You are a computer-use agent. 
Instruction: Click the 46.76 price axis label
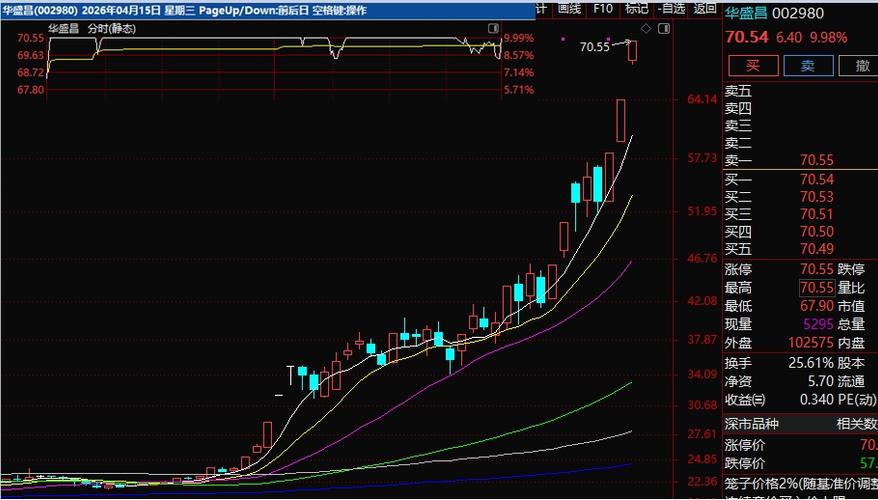[702, 259]
